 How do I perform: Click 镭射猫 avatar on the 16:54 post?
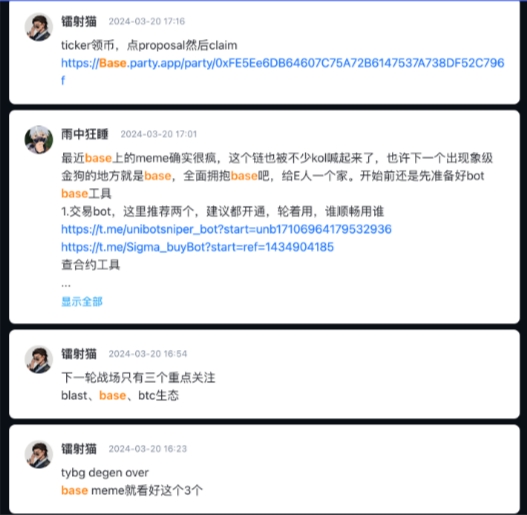[39, 359]
